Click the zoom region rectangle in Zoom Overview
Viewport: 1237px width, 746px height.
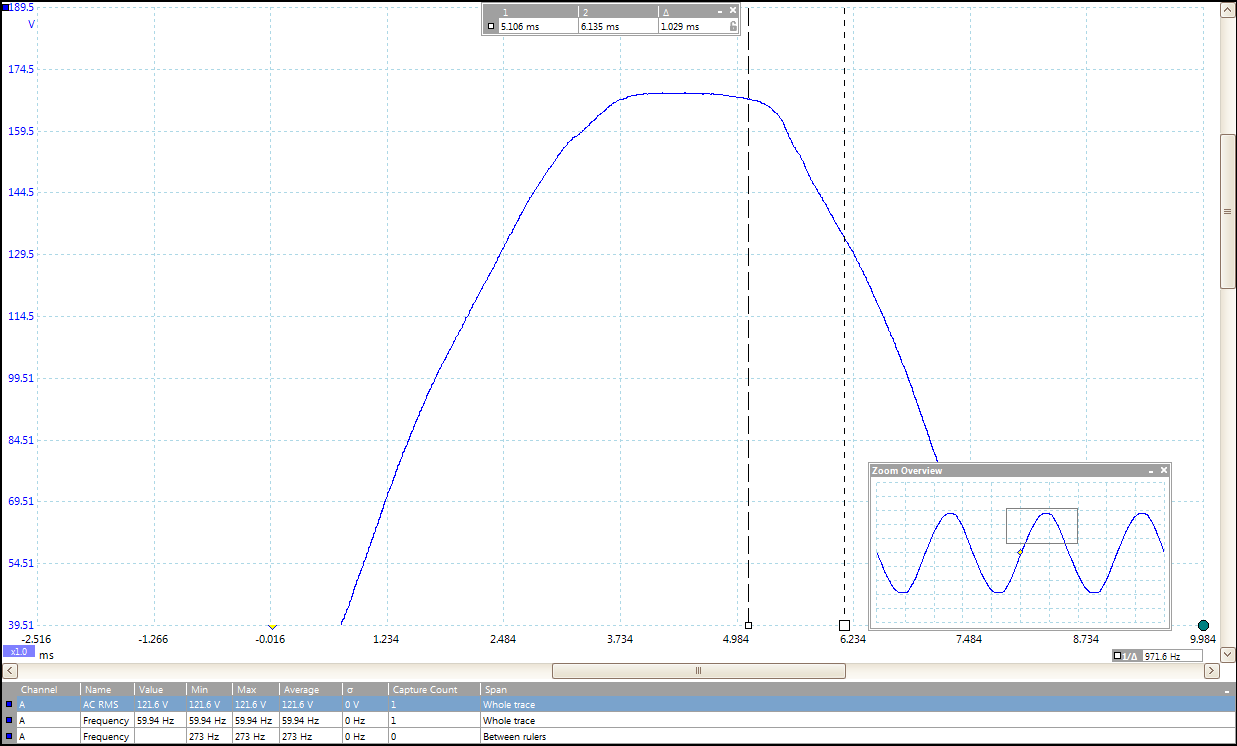1041,526
